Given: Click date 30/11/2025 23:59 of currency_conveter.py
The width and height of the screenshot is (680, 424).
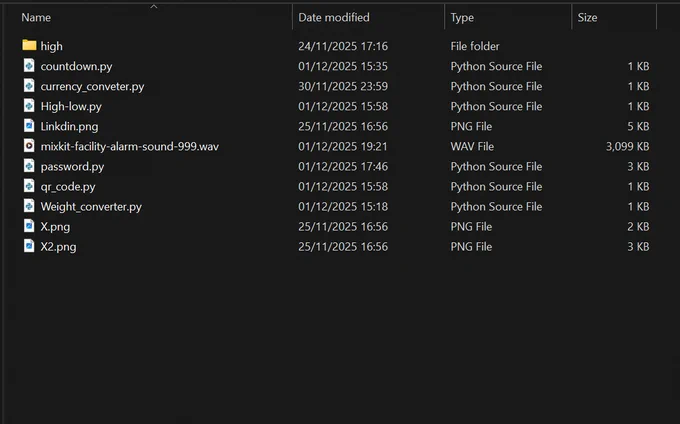Looking at the screenshot, I should (343, 86).
